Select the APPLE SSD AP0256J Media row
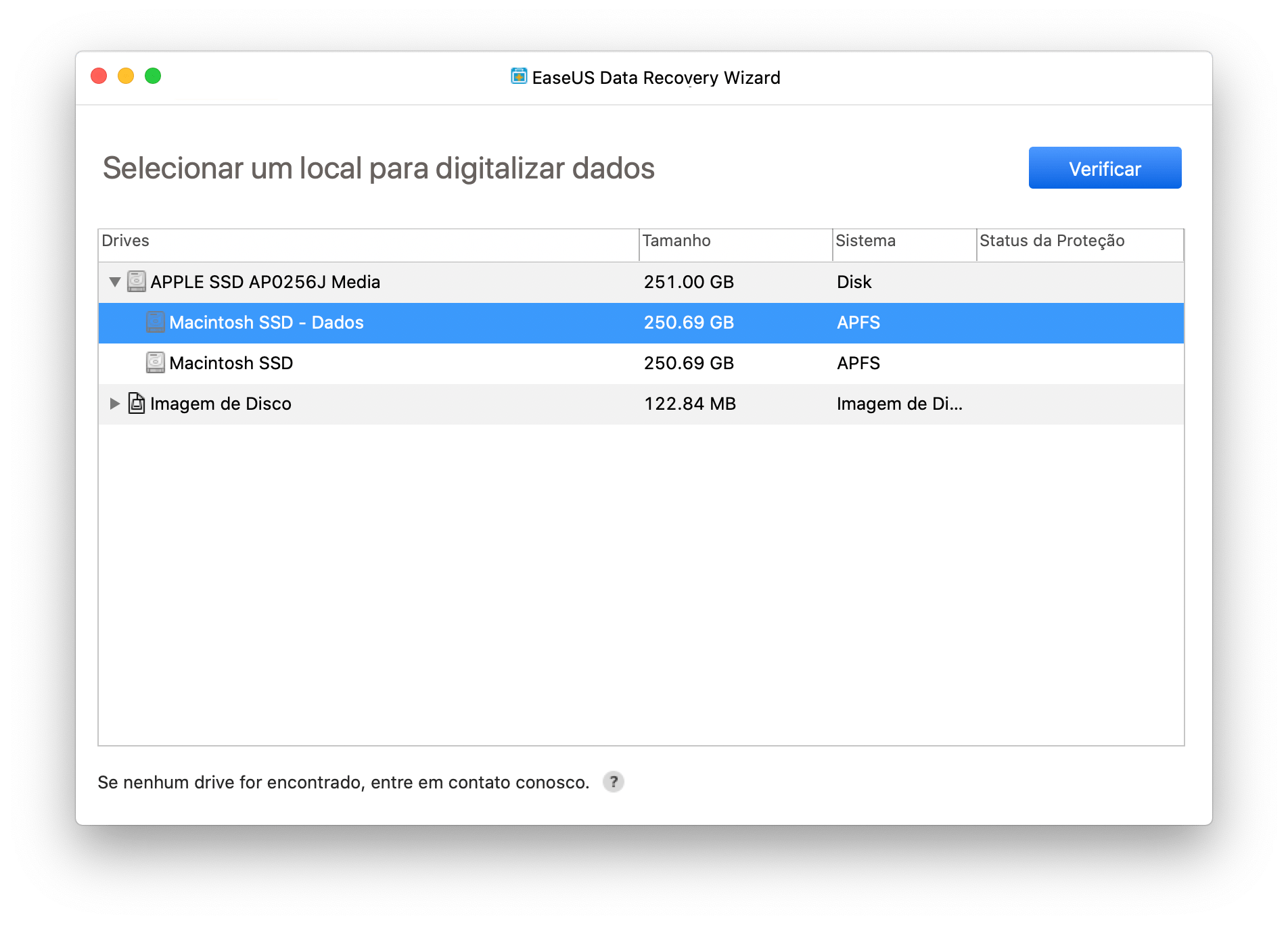 point(641,282)
